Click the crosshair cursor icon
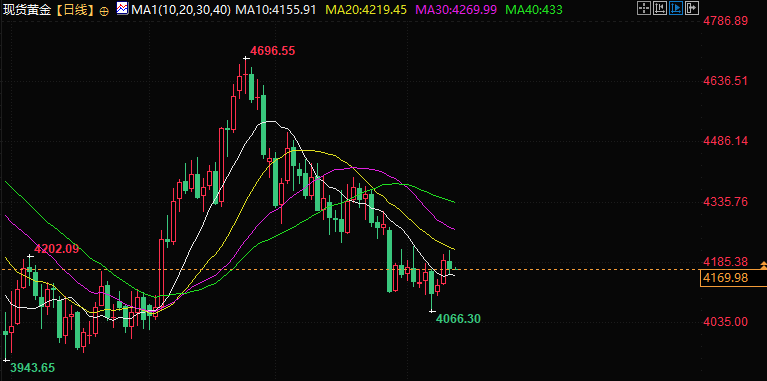Viewport: 767px width, 381px height. pyautogui.click(x=644, y=8)
